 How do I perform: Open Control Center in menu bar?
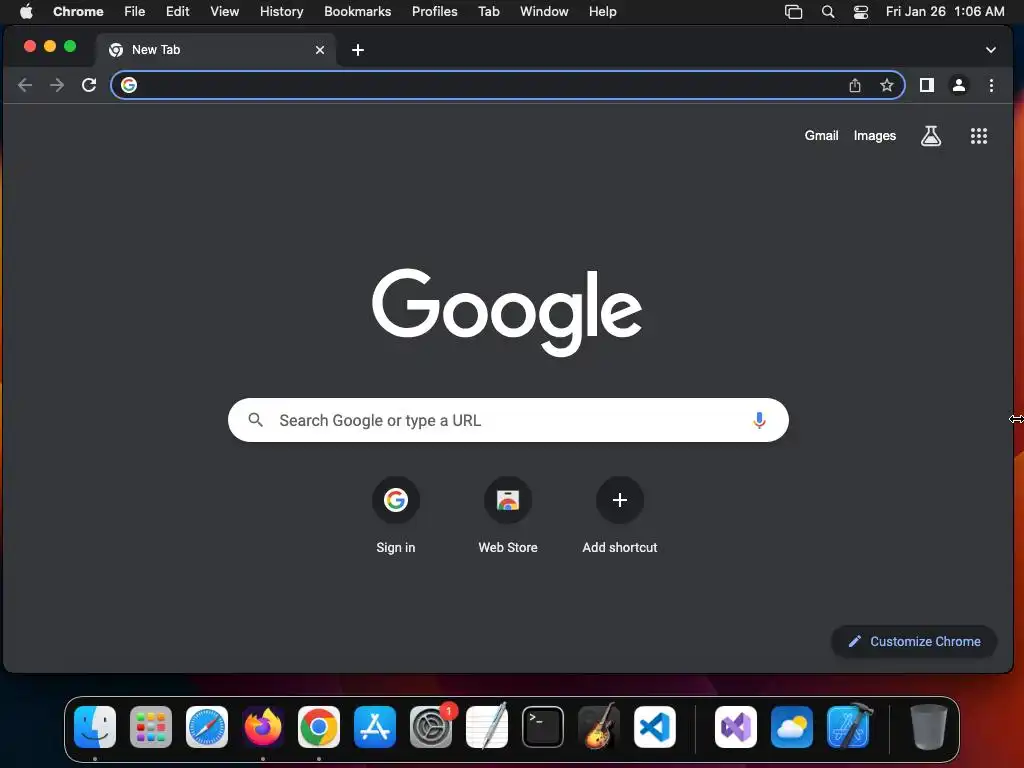pyautogui.click(x=861, y=11)
